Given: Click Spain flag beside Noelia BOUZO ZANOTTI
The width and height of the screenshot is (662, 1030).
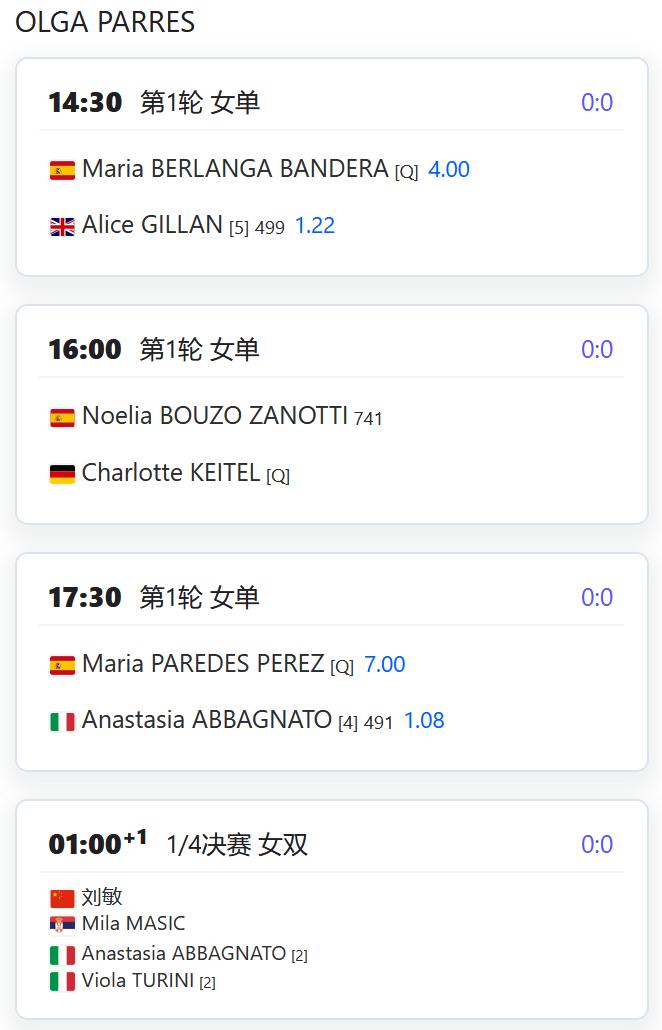Looking at the screenshot, I should [x=62, y=417].
